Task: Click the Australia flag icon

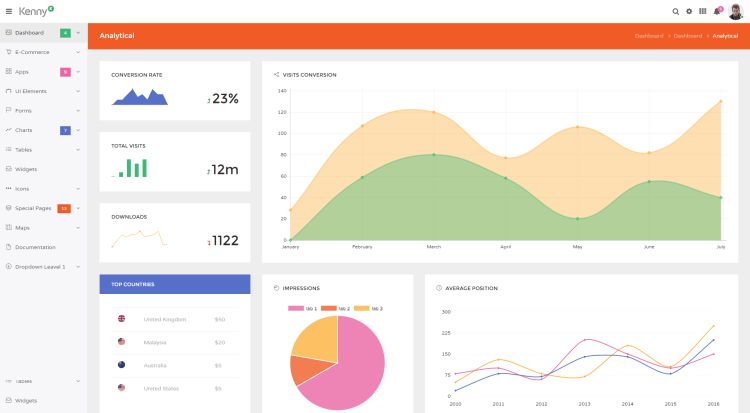Action: click(121, 365)
